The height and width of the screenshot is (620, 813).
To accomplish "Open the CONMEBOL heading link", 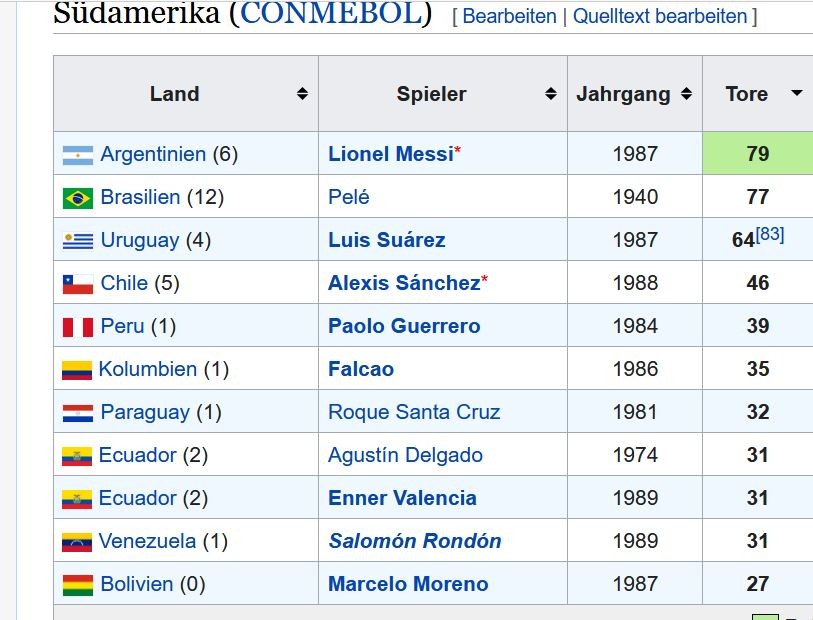I will 331,13.
